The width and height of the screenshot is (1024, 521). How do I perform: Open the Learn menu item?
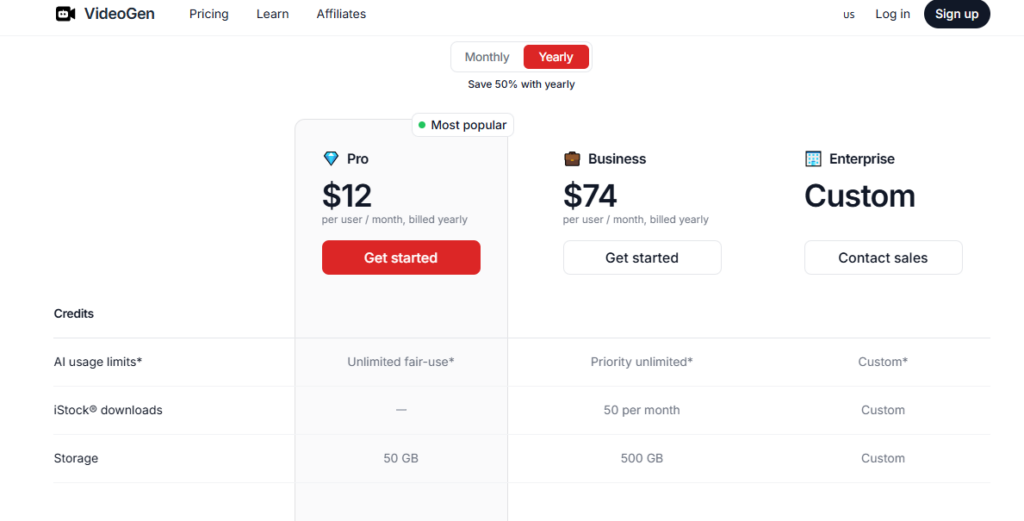272,14
